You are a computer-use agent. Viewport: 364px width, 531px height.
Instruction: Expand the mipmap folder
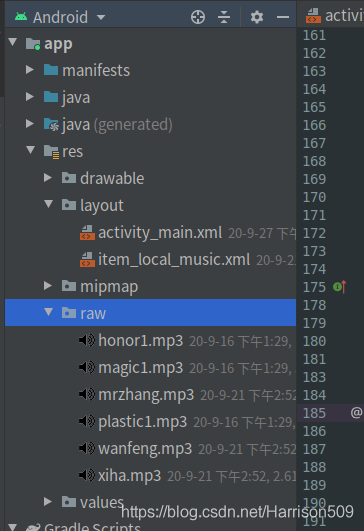click(x=48, y=286)
